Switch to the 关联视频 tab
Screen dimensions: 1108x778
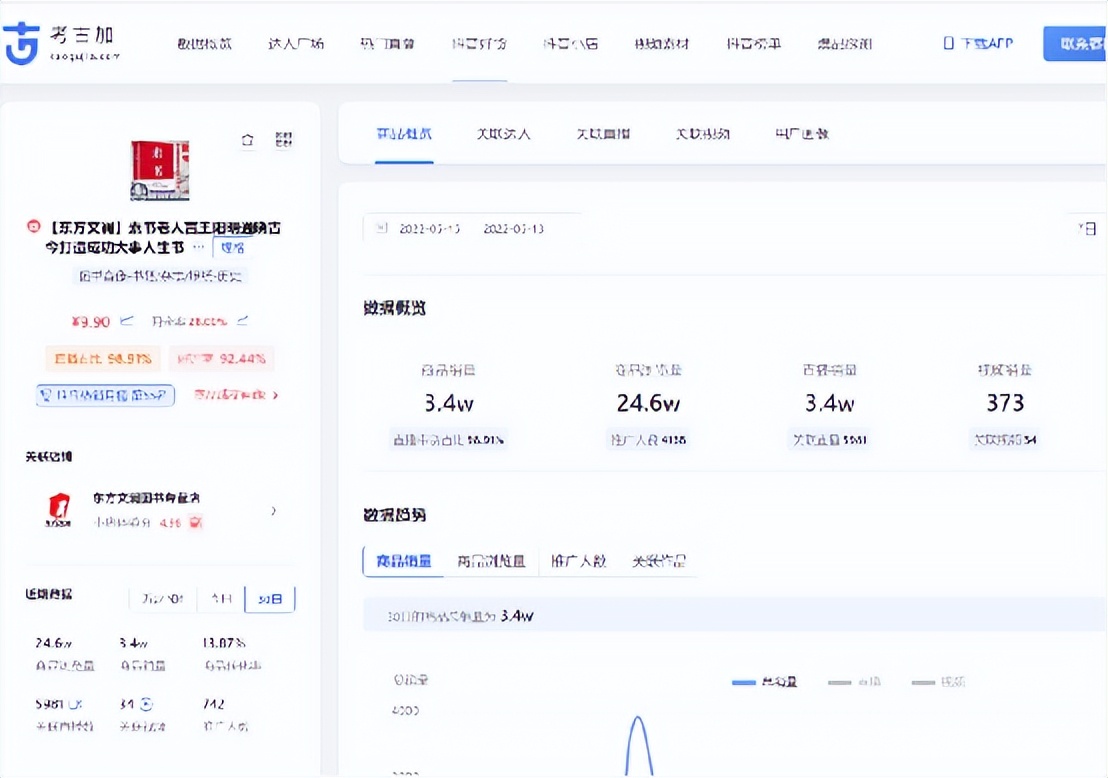tap(702, 134)
